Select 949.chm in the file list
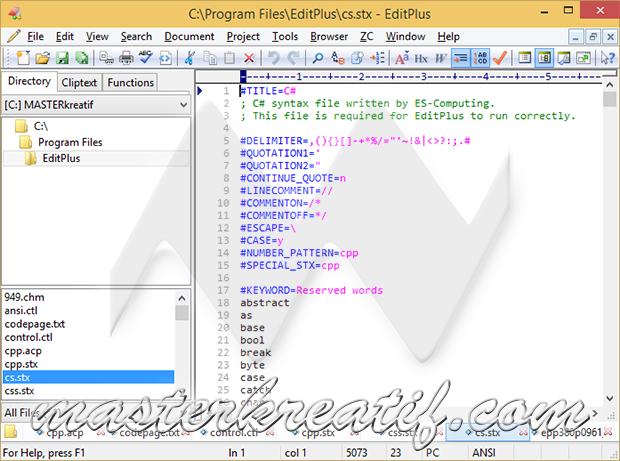Image resolution: width=620 pixels, height=461 pixels. point(24,297)
